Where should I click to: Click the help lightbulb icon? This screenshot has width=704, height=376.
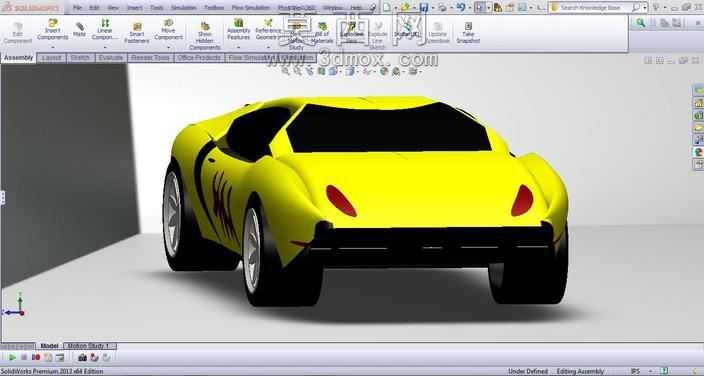pos(656,7)
